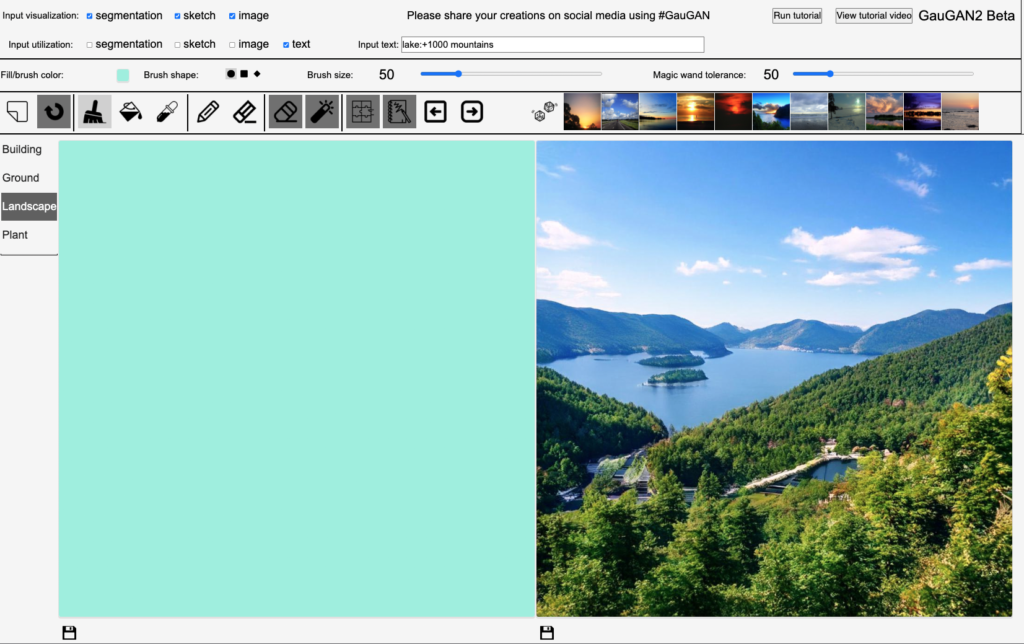The height and width of the screenshot is (644, 1024).
Task: Save the generated image with disk icon
Action: (x=547, y=632)
